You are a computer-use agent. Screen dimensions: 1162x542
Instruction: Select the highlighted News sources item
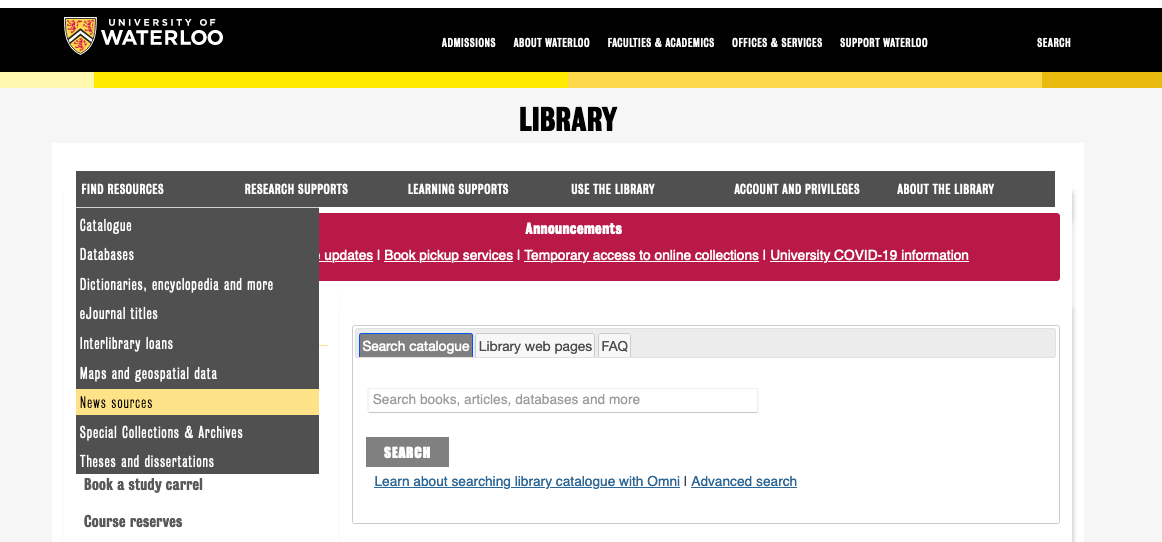[116, 403]
